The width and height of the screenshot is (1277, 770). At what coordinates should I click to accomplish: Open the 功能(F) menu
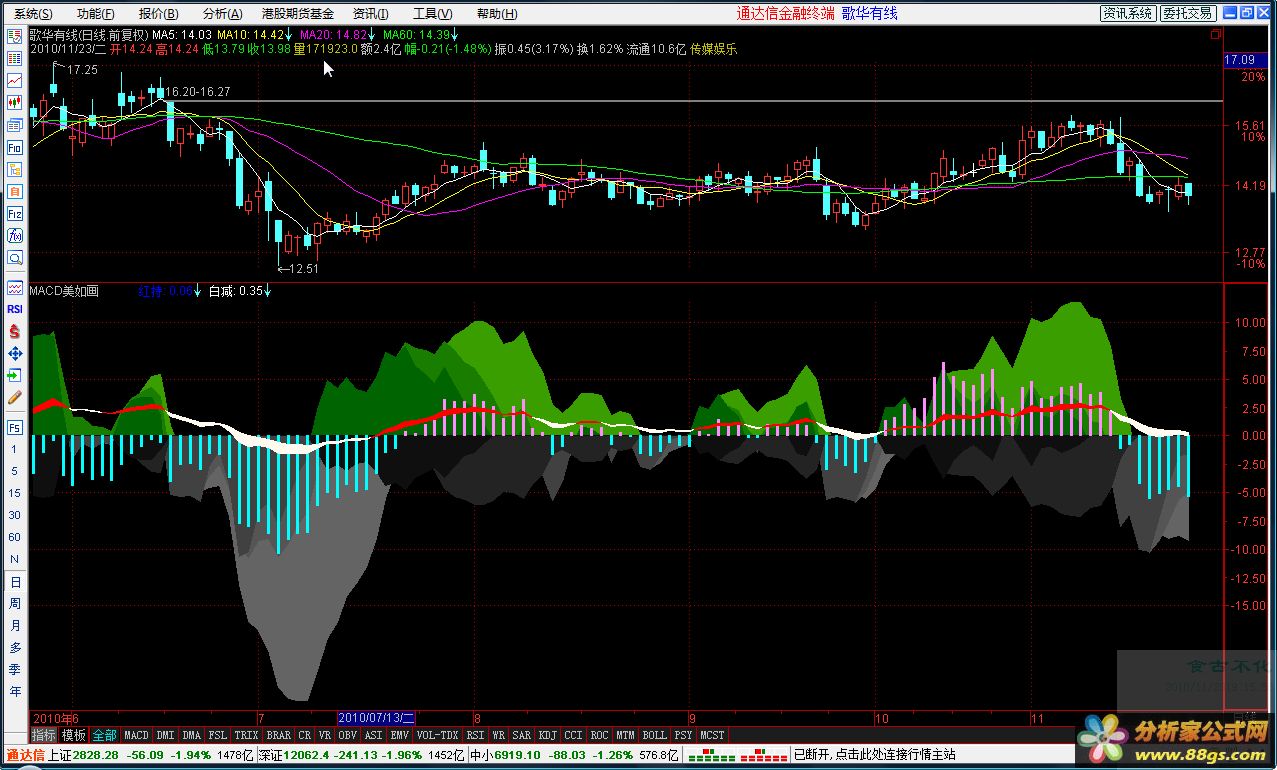[96, 14]
